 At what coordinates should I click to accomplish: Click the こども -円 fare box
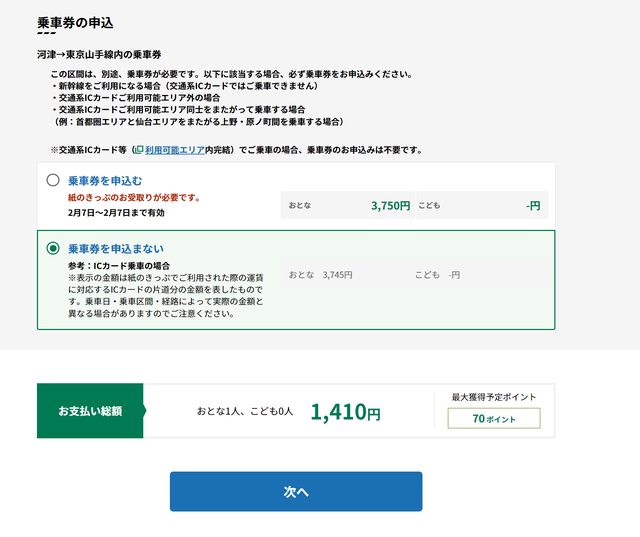481,205
